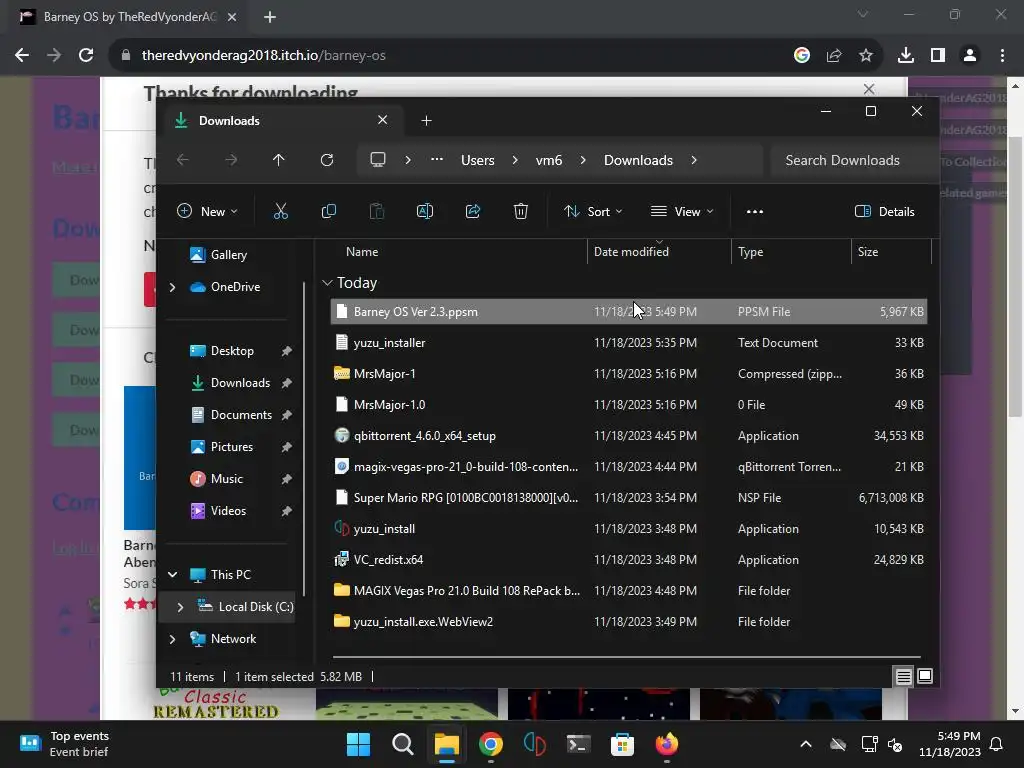
Task: Go up one folder with the Up arrow
Action: click(278, 160)
